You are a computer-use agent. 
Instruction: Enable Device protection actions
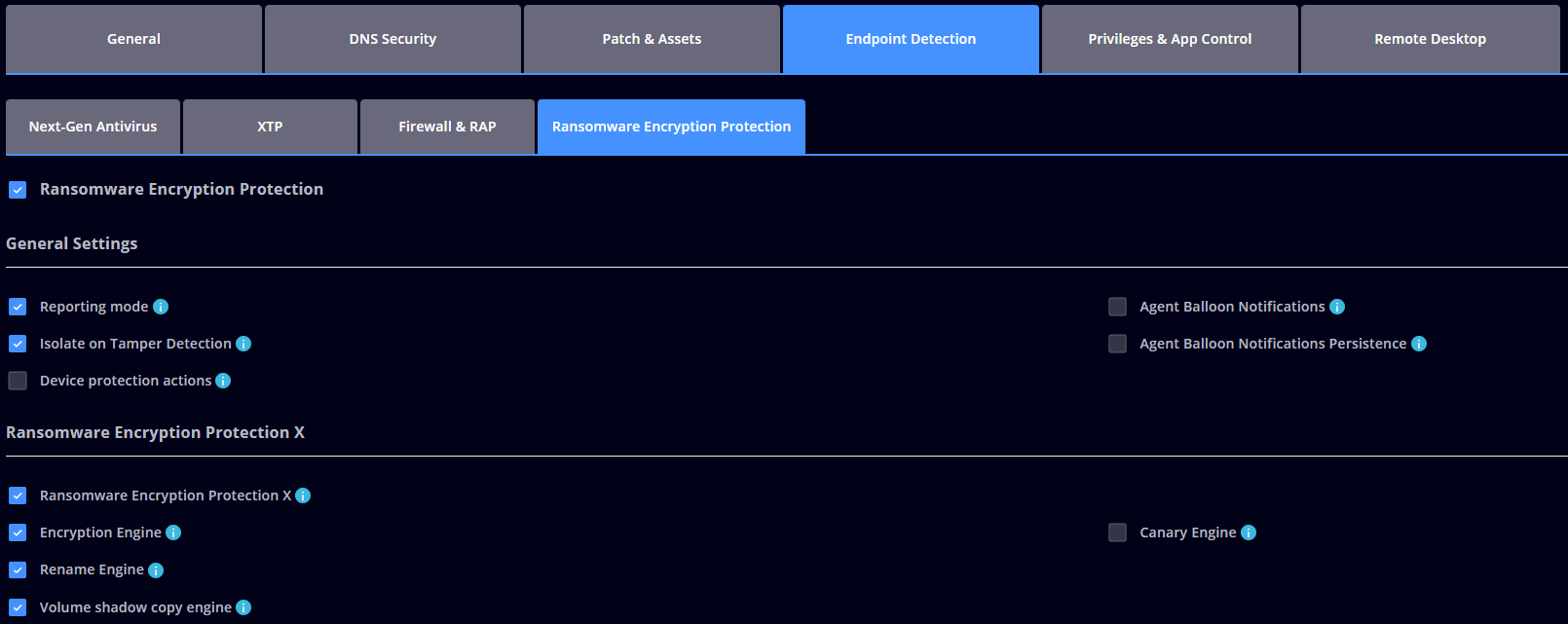(18, 381)
